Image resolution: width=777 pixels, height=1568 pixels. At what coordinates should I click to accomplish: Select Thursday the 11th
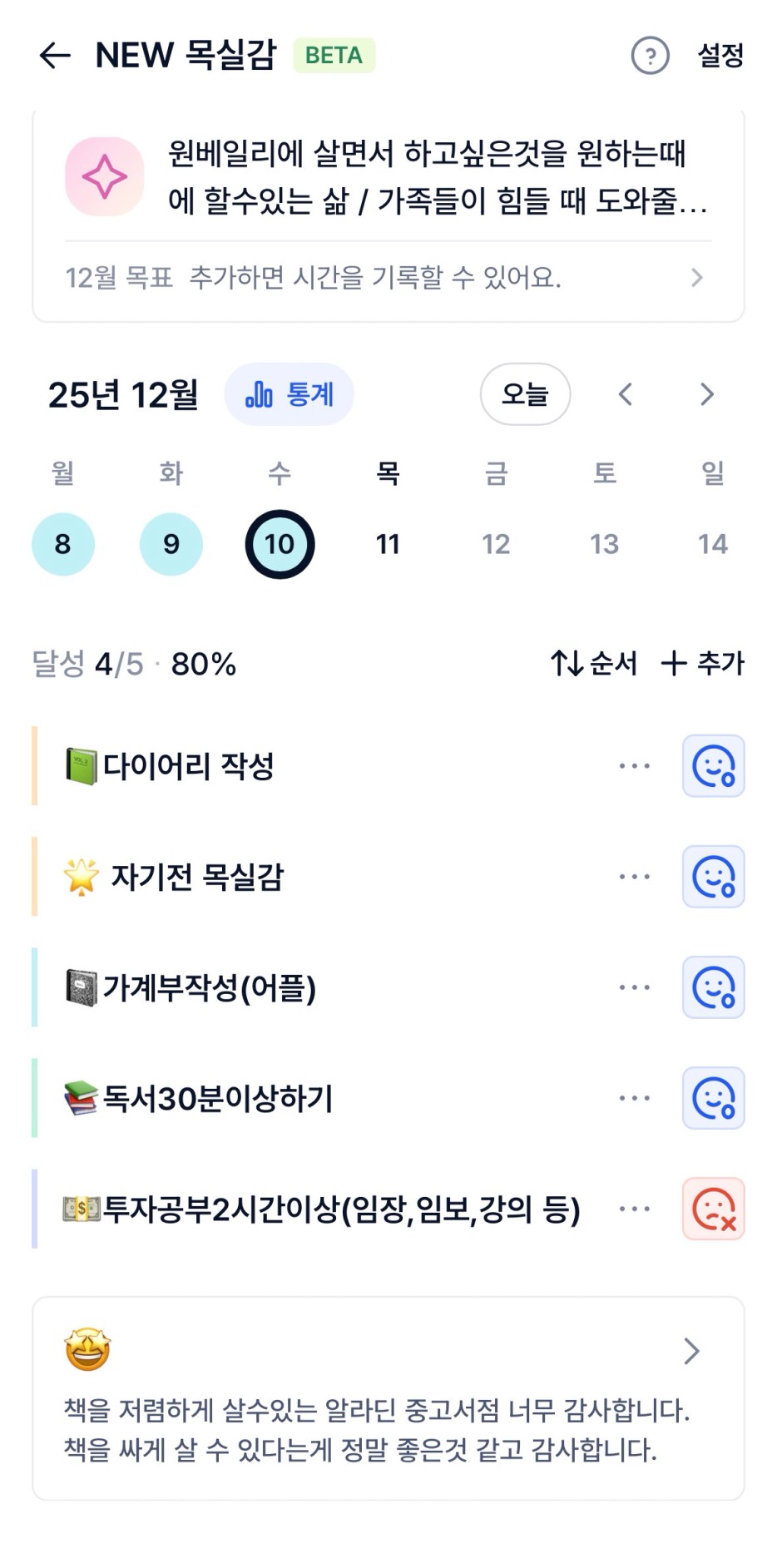click(388, 544)
